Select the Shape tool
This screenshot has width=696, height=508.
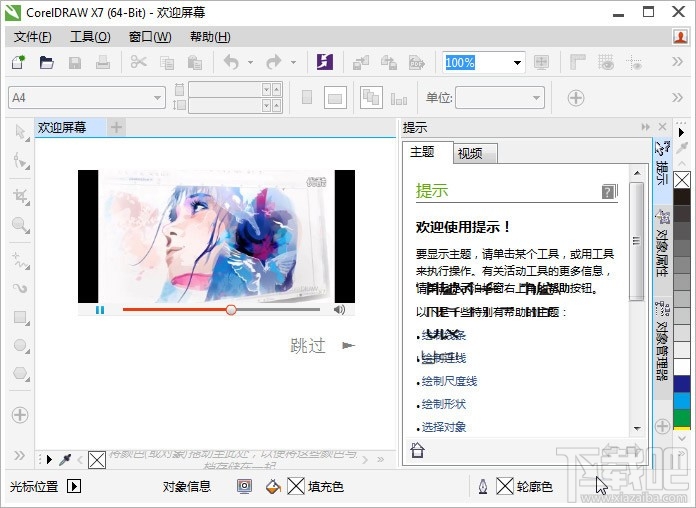pyautogui.click(x=20, y=161)
